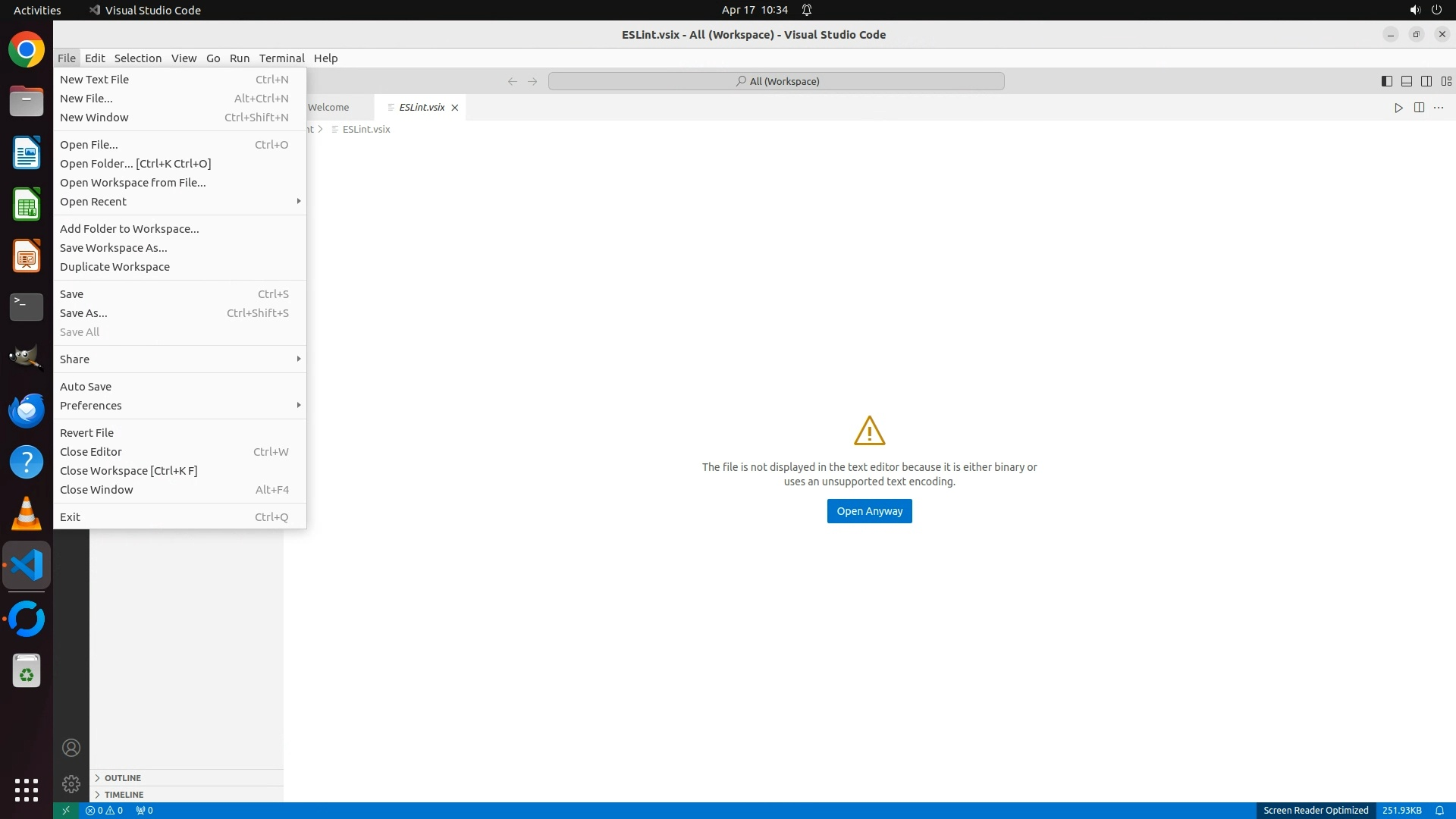The image size is (1456, 819).
Task: Choose Save As... from File menu
Action: pyautogui.click(x=83, y=313)
